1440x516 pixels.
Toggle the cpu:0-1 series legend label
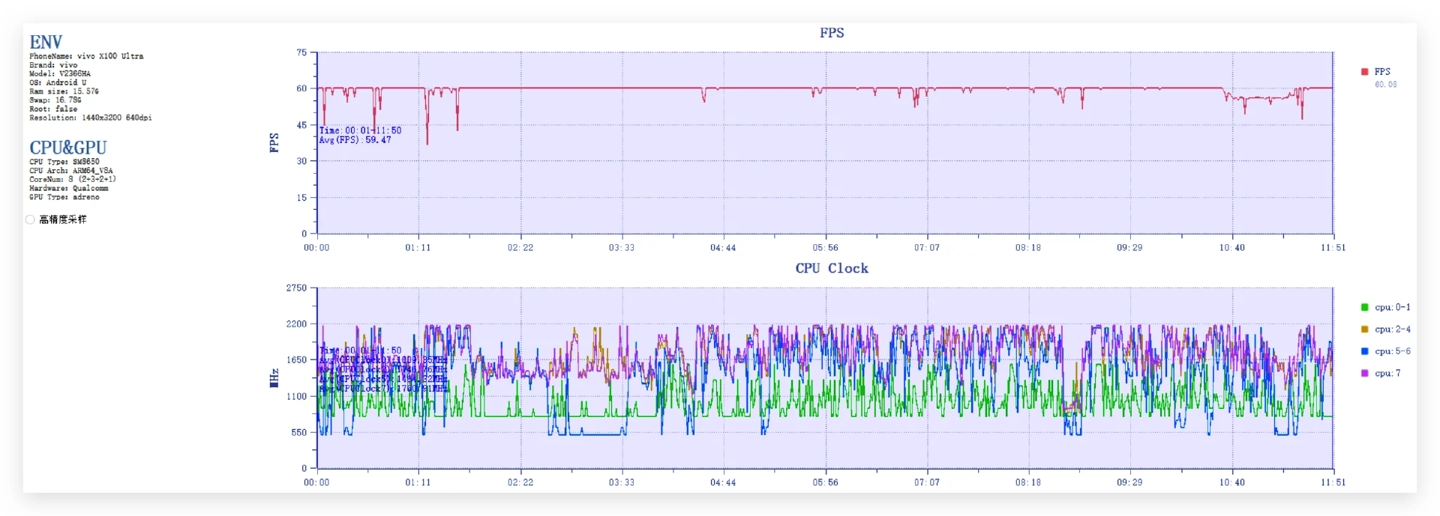coord(1392,307)
